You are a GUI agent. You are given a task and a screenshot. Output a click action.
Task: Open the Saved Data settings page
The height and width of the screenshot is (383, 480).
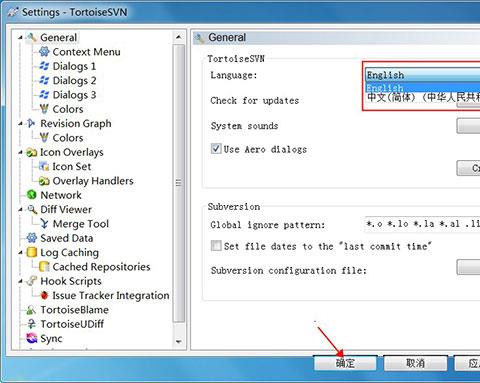67,238
